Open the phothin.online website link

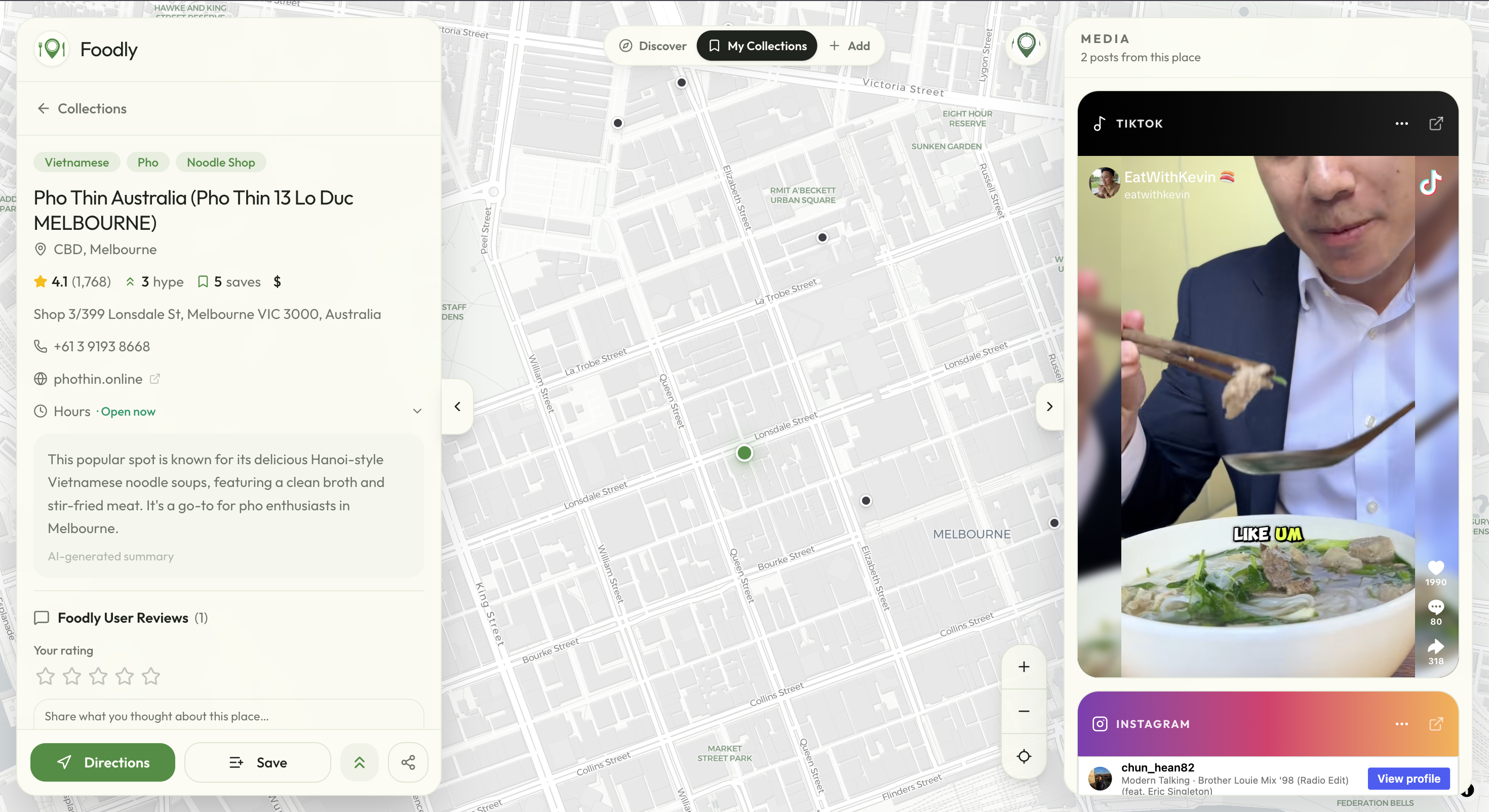(x=98, y=379)
